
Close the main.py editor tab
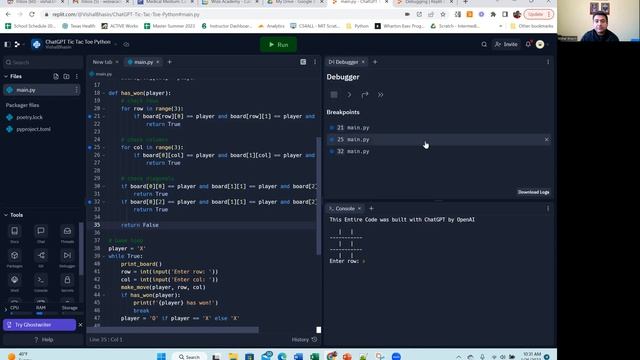(x=158, y=62)
